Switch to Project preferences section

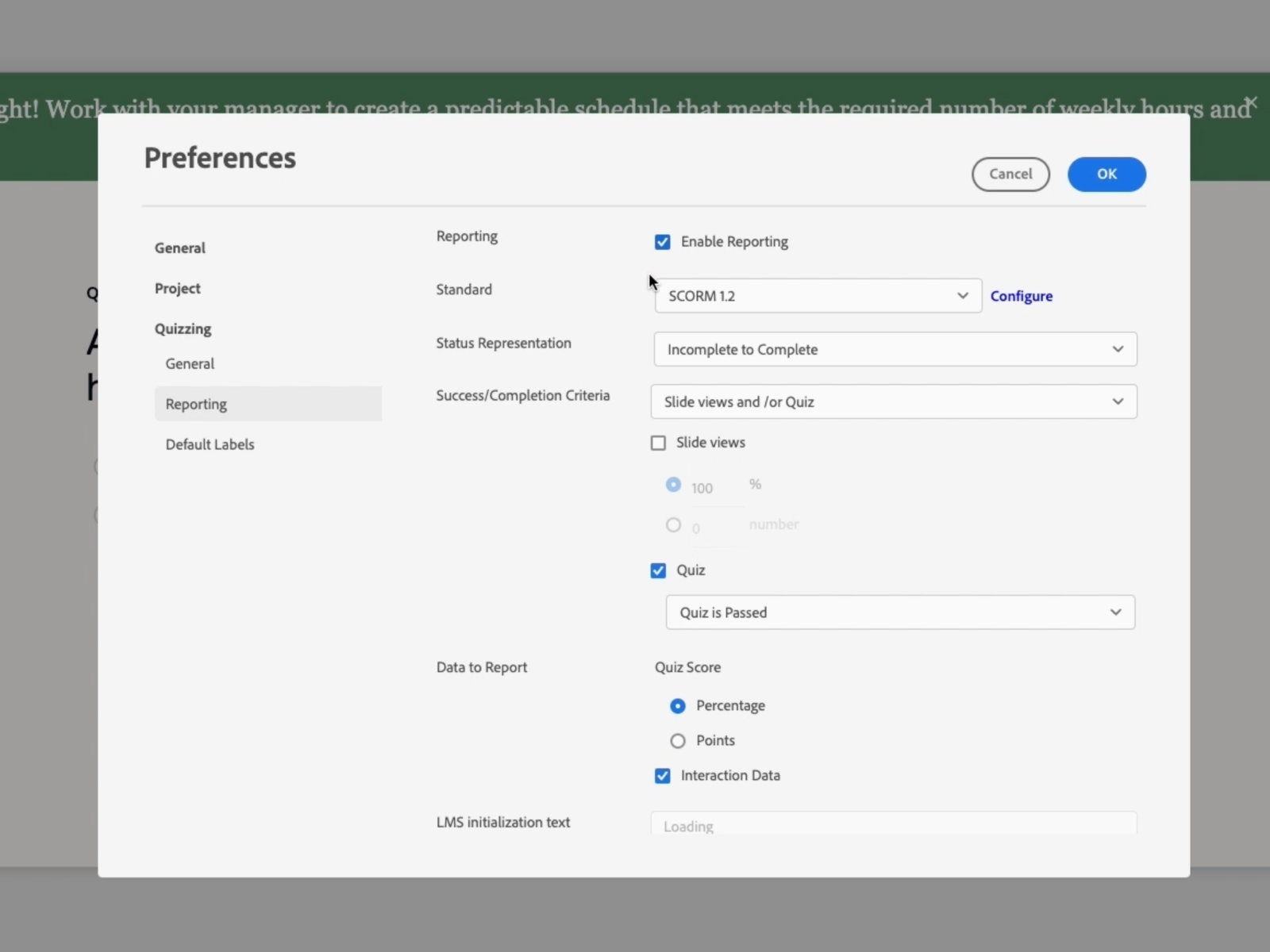(178, 289)
